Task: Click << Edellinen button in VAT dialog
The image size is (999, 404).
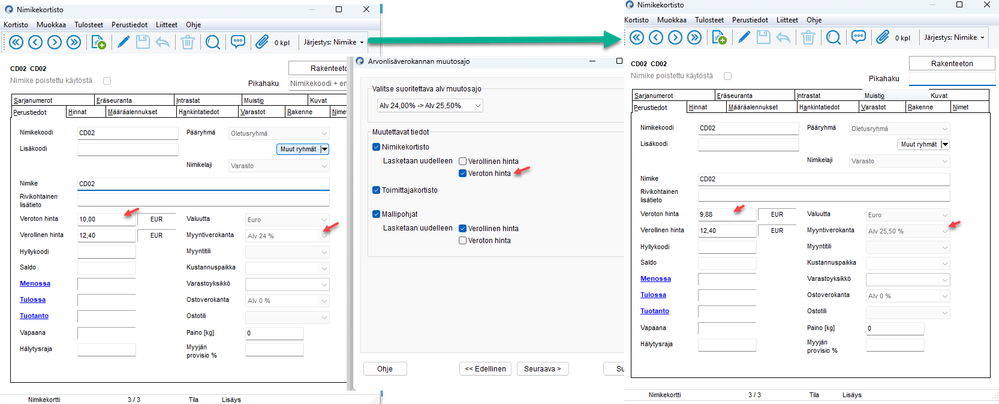Action: coord(485,368)
